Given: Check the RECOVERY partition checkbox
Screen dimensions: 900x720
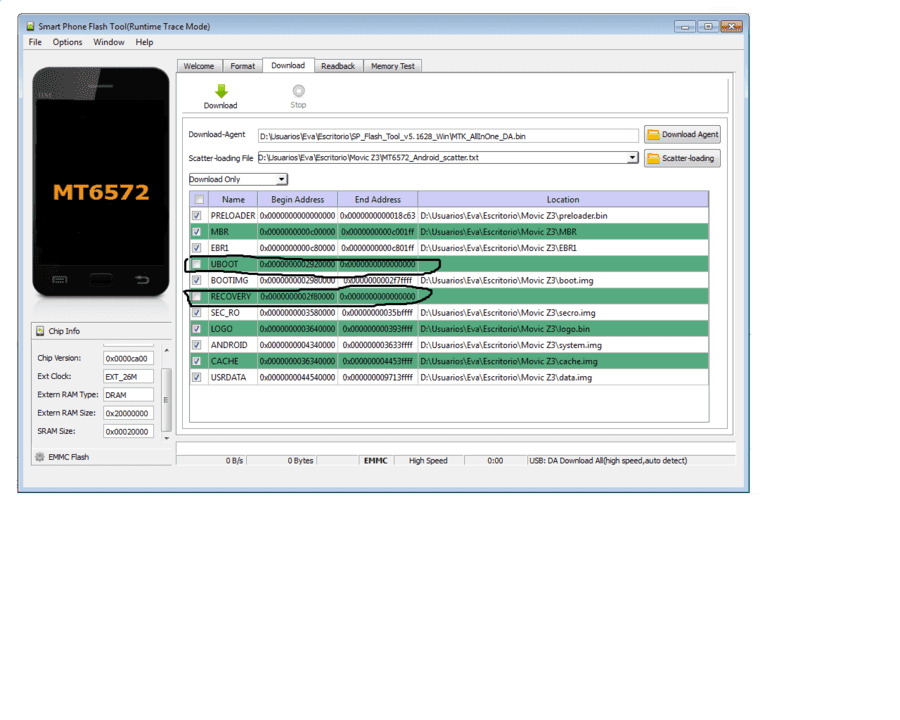Looking at the screenshot, I should (197, 296).
